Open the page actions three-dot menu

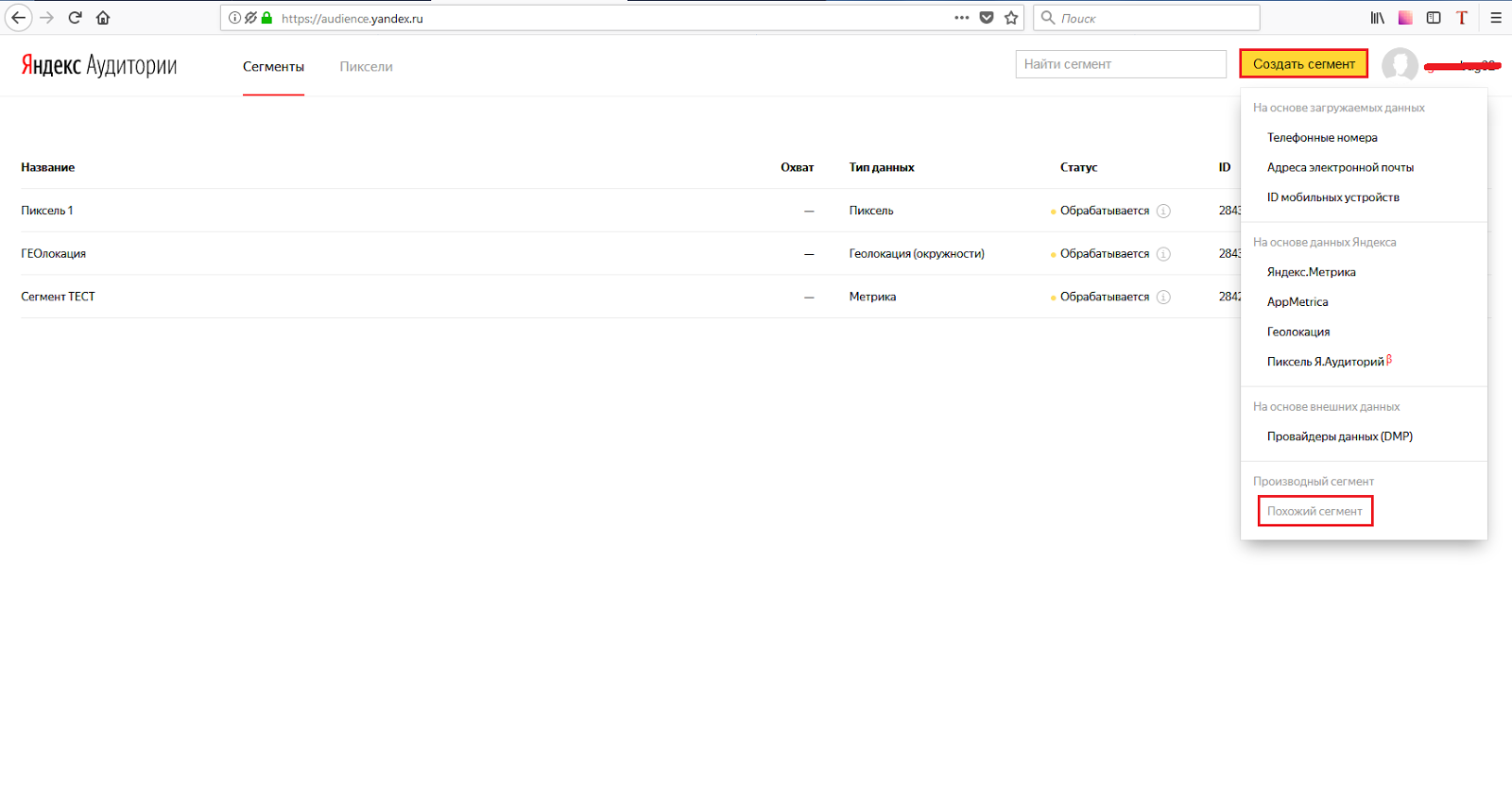962,18
